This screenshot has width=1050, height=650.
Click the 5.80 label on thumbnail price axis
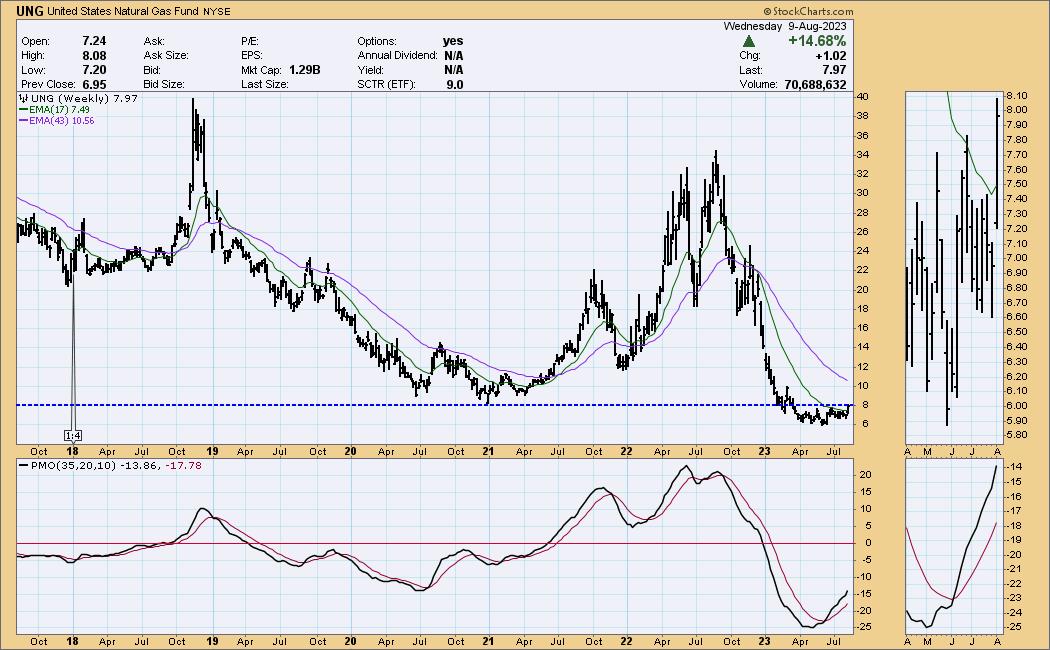point(1017,435)
